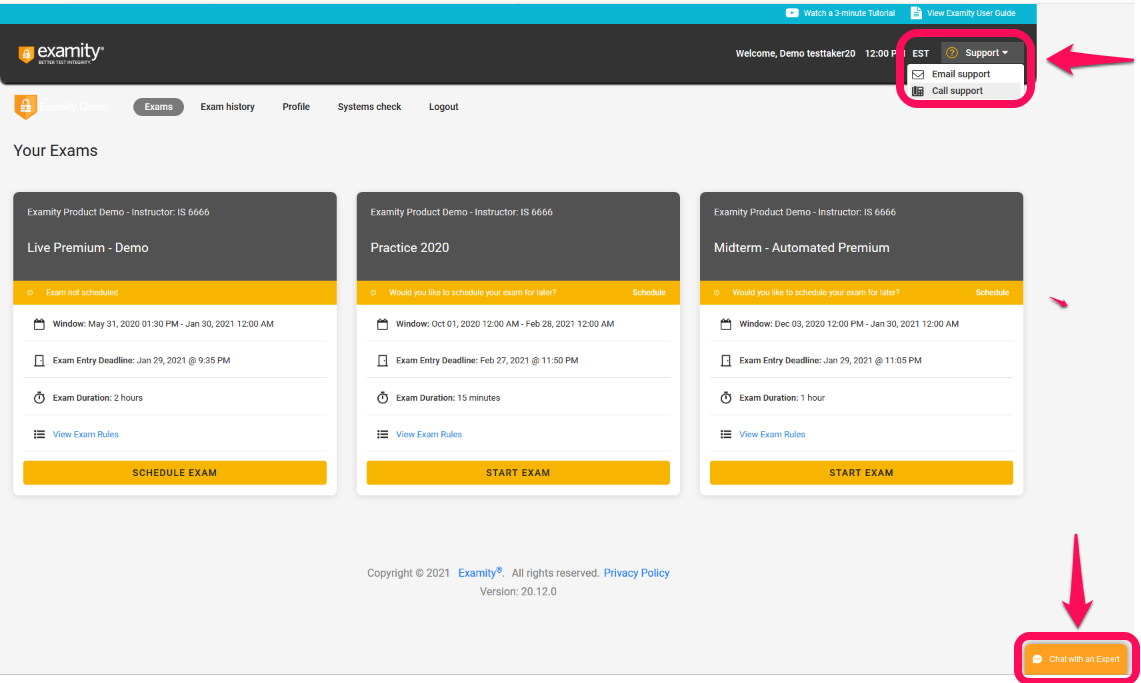Click rules list icon on Live Premium card
This screenshot has width=1141, height=683.
coord(39,434)
